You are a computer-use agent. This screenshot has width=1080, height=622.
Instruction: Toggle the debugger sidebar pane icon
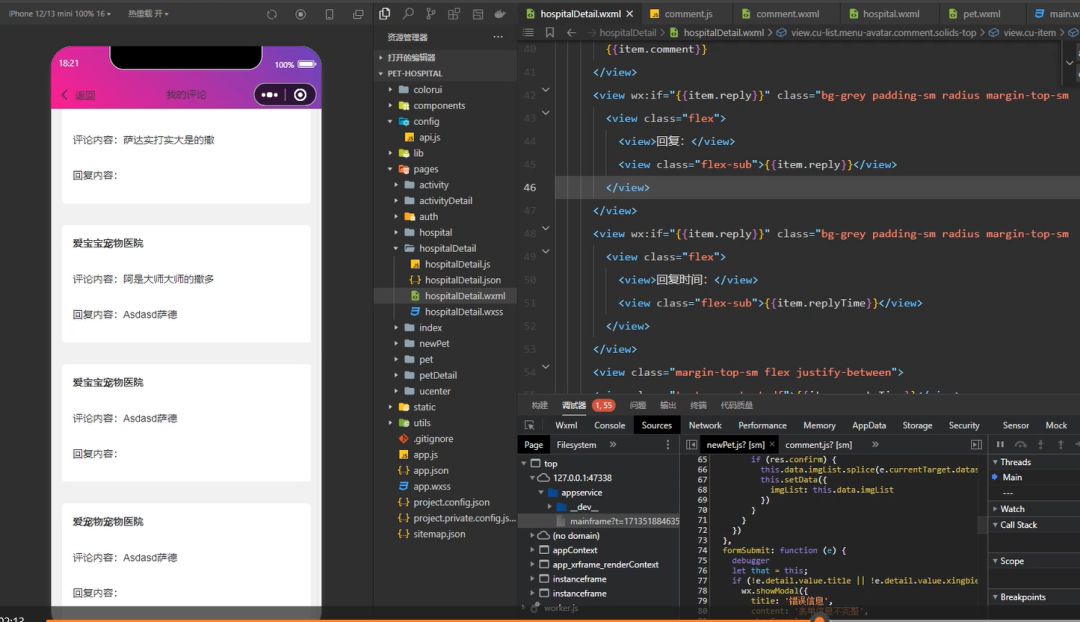pos(976,445)
